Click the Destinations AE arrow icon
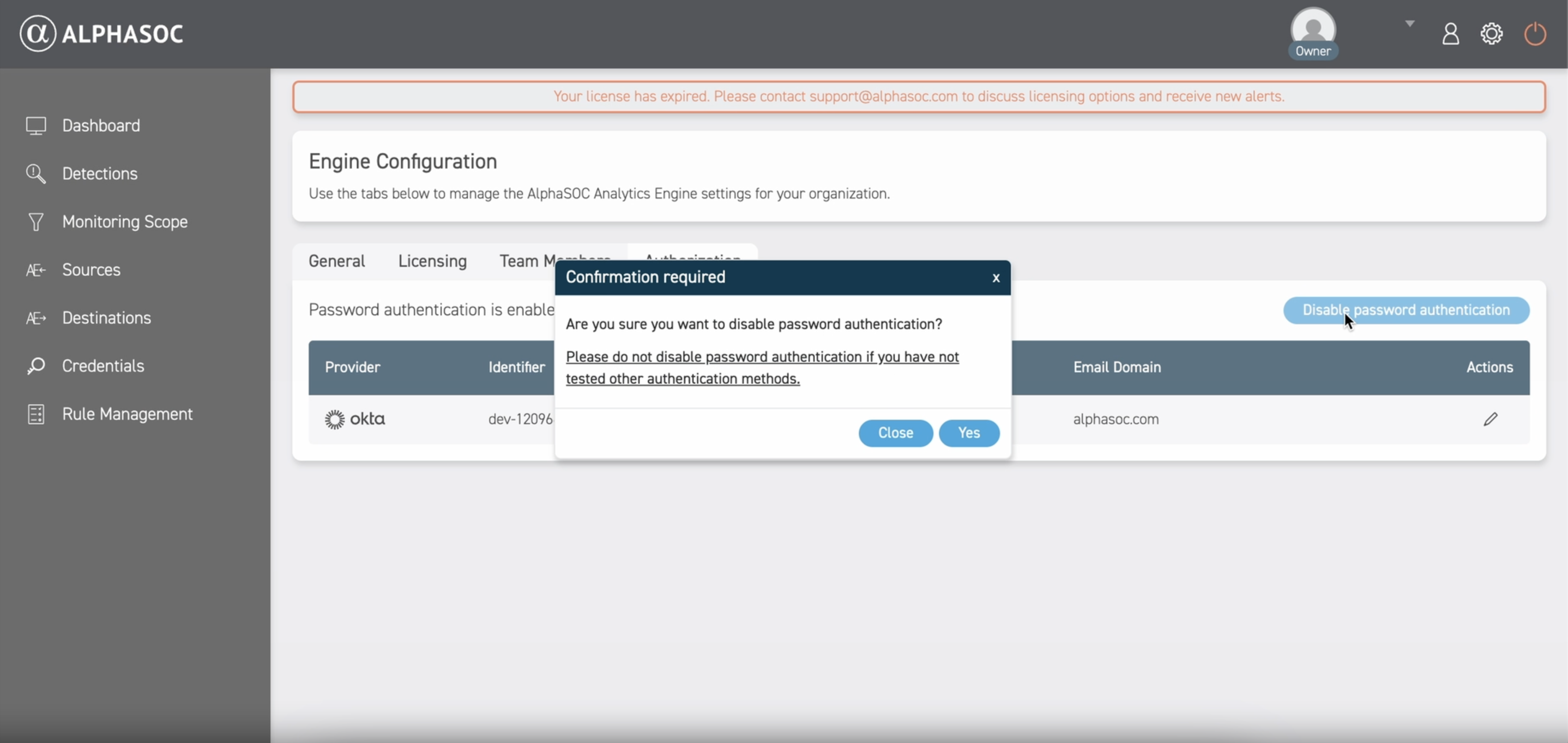 click(36, 318)
